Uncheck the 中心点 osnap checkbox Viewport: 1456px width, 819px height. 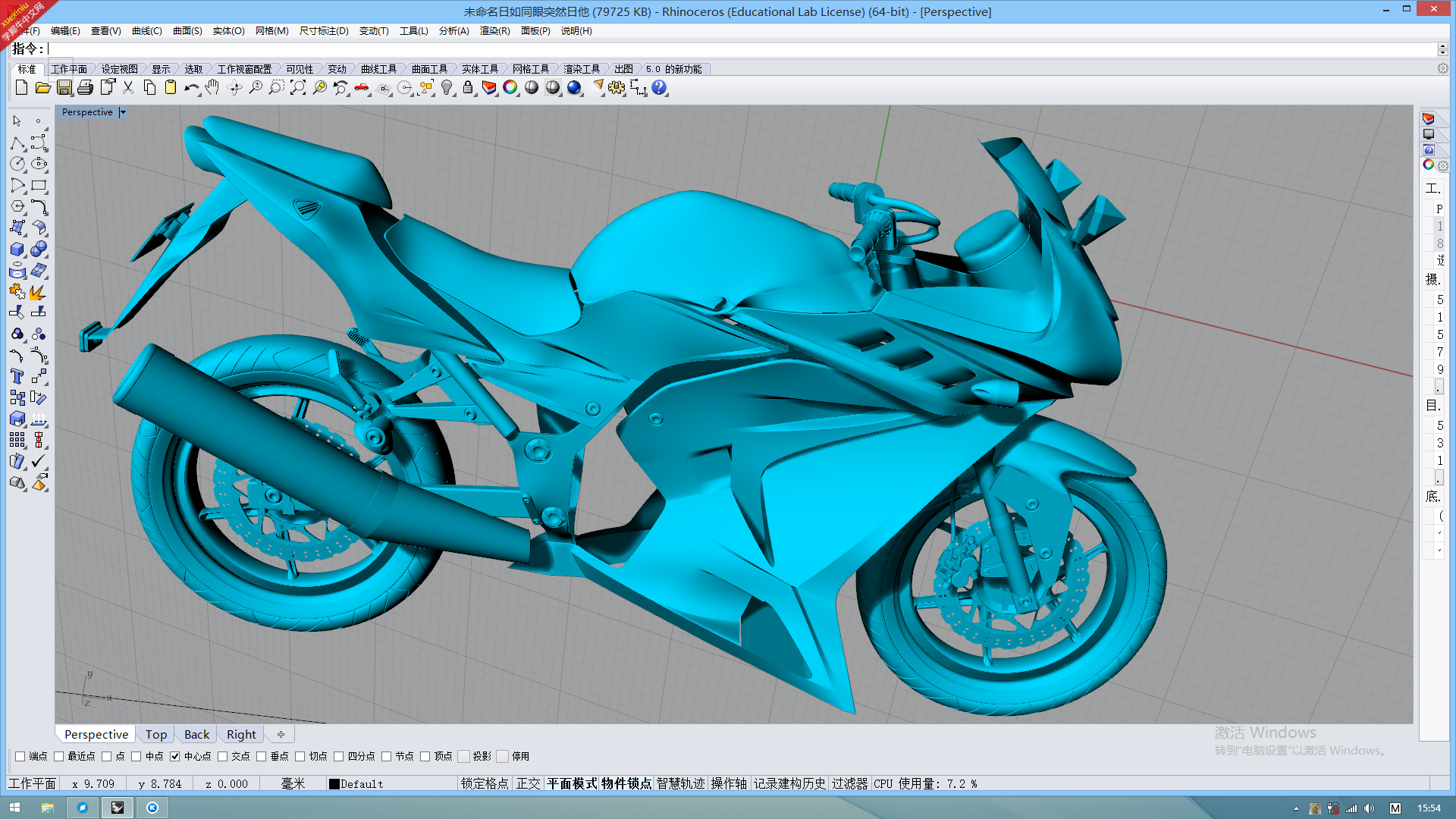(175, 756)
